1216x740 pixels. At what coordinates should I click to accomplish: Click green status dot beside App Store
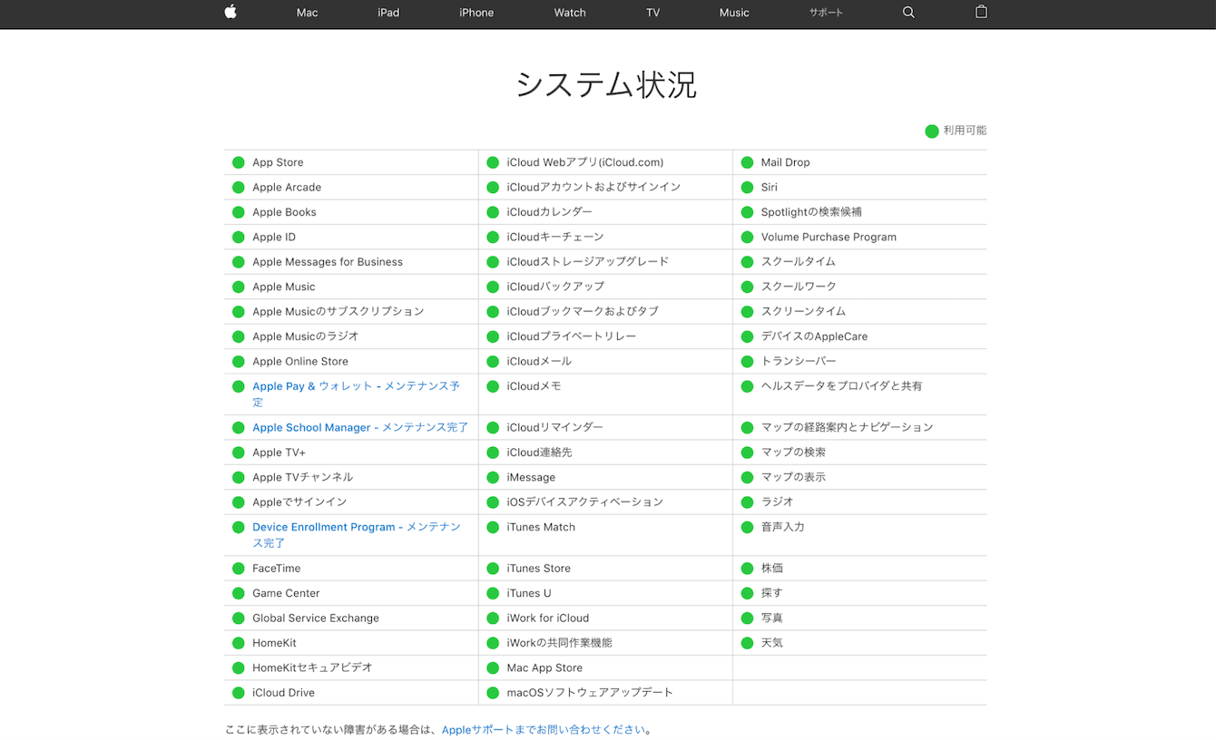(x=238, y=162)
